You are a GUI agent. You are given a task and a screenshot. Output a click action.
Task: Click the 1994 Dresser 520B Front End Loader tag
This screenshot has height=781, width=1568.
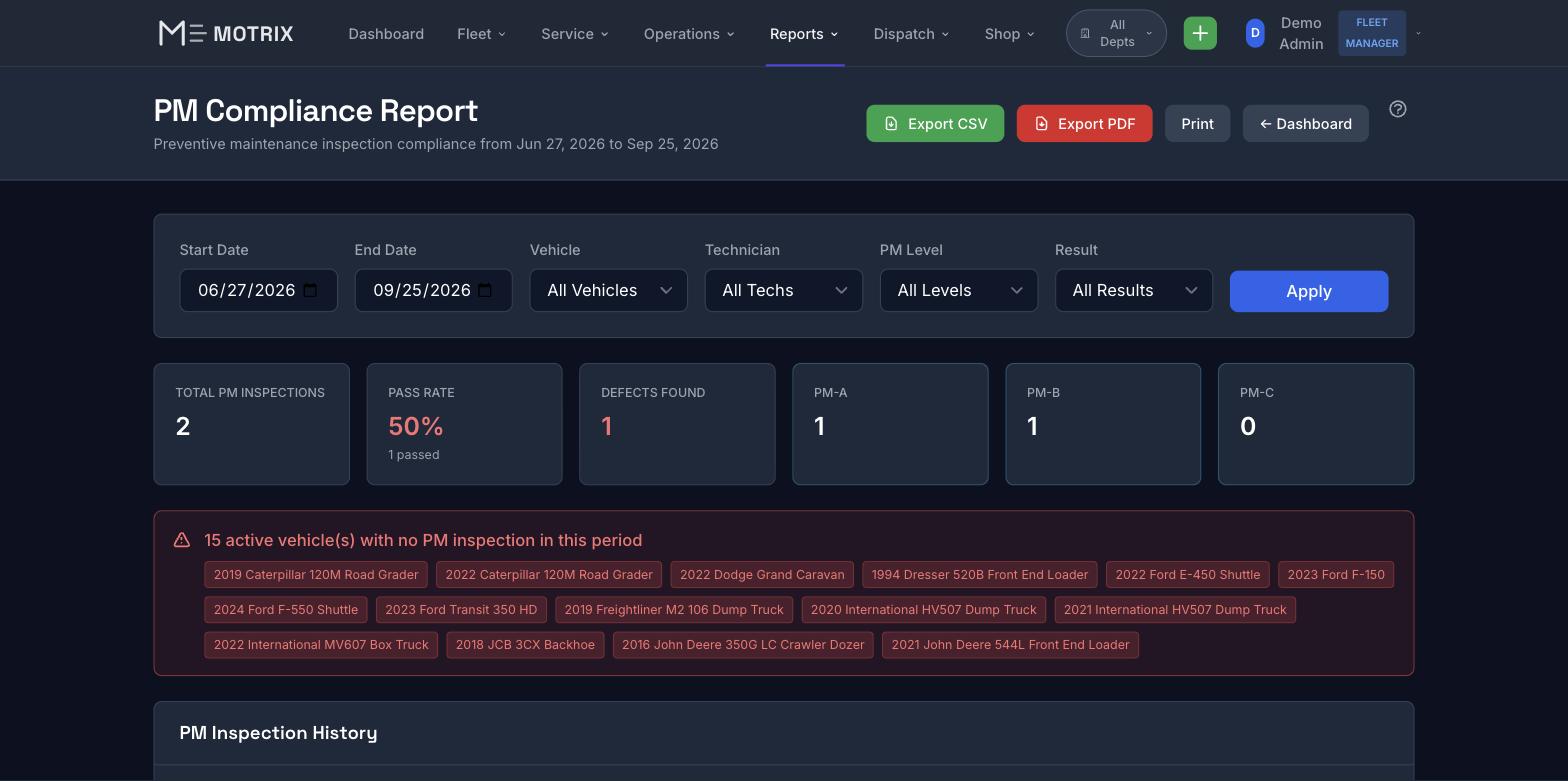pyautogui.click(x=979, y=575)
